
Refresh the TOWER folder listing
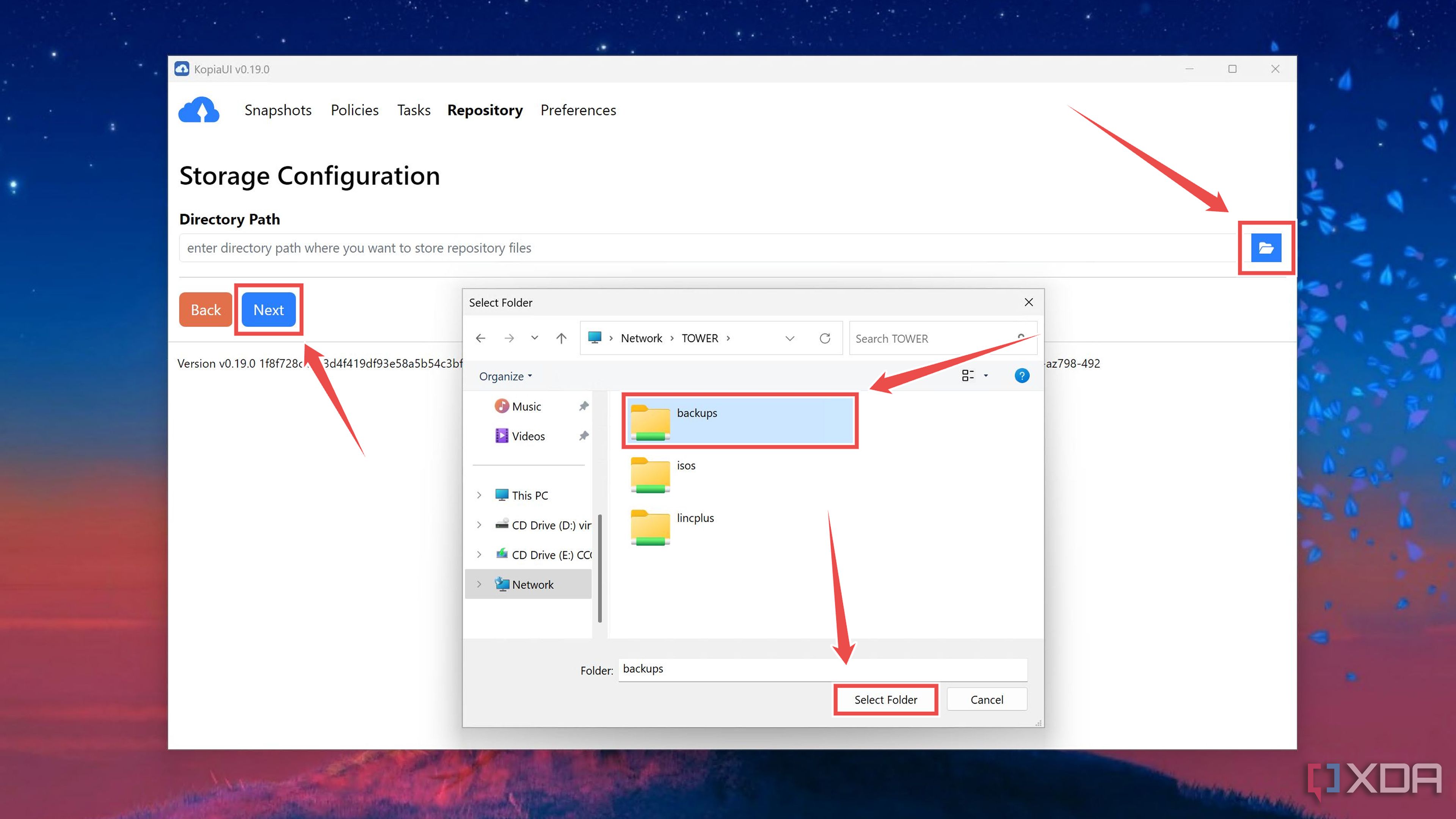[825, 338]
